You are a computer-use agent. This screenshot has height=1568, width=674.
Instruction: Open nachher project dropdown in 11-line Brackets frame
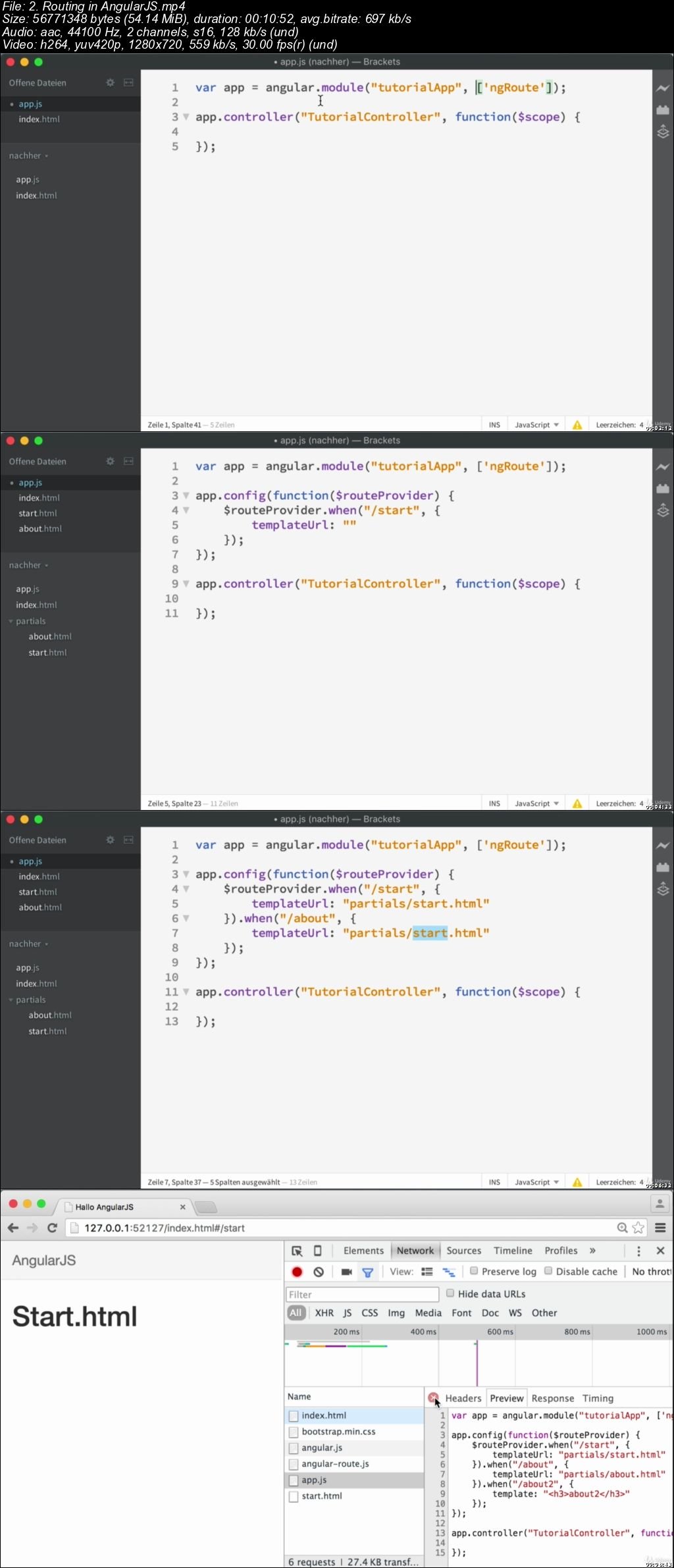click(28, 566)
